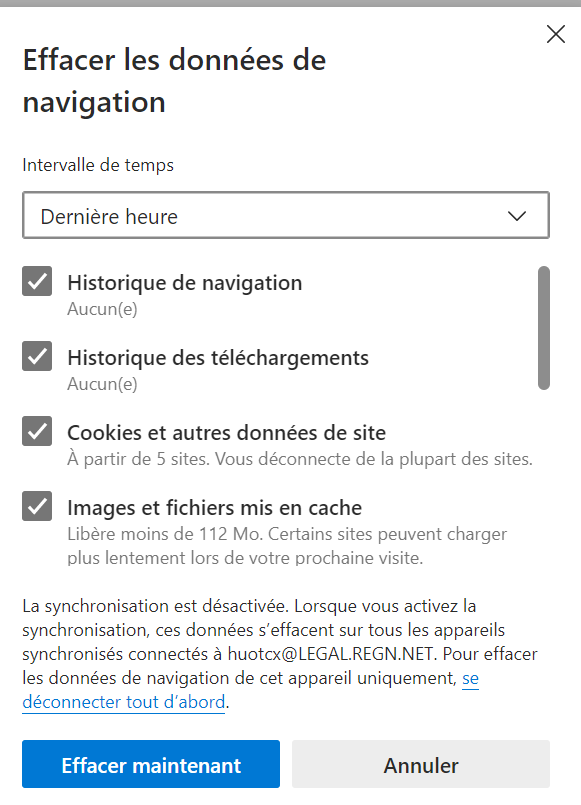This screenshot has height=805, width=581.
Task: Click the Effacer maintenant button
Action: 151,764
